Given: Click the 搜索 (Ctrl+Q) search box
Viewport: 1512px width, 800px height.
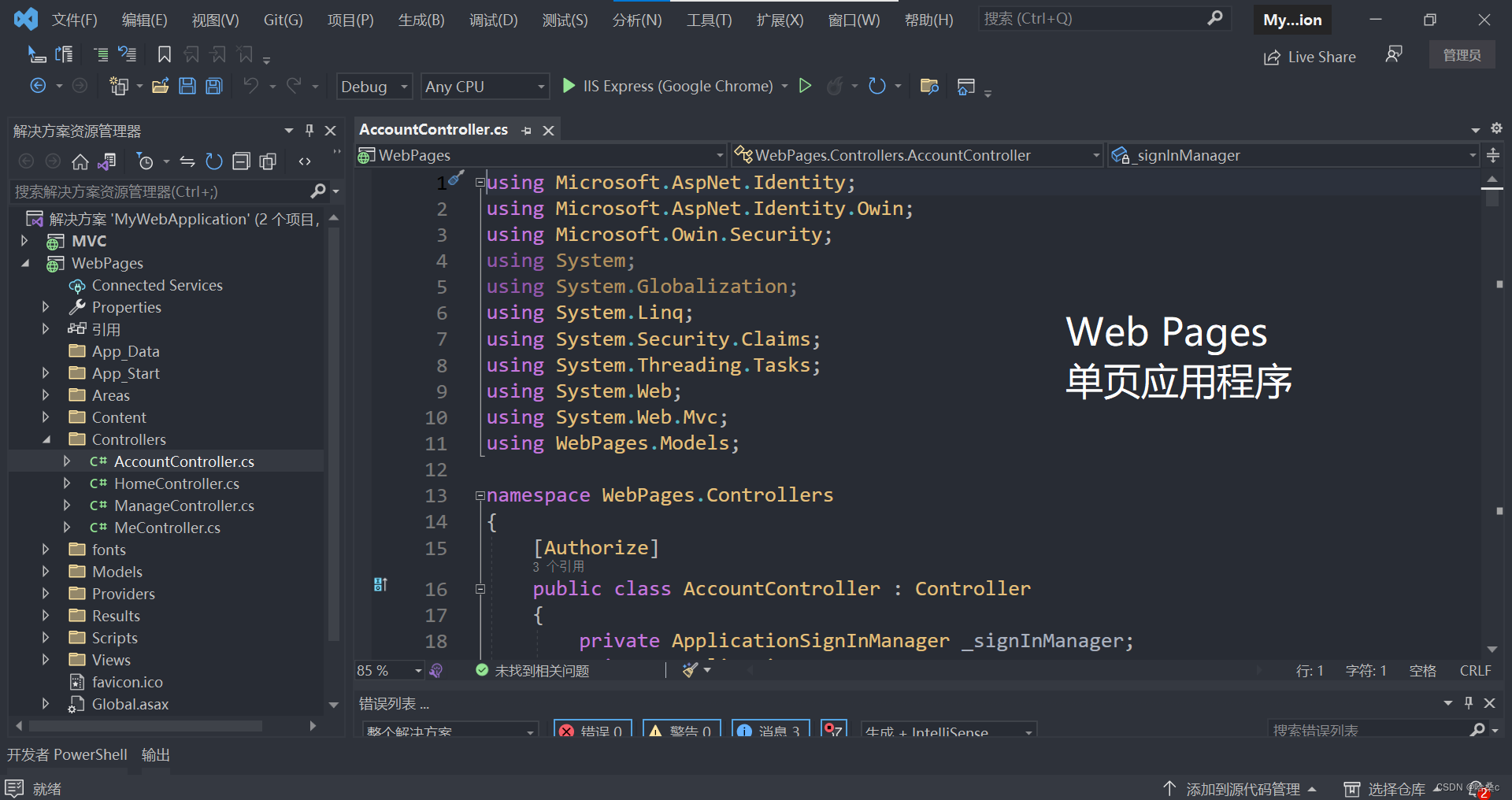Looking at the screenshot, I should [x=1105, y=18].
